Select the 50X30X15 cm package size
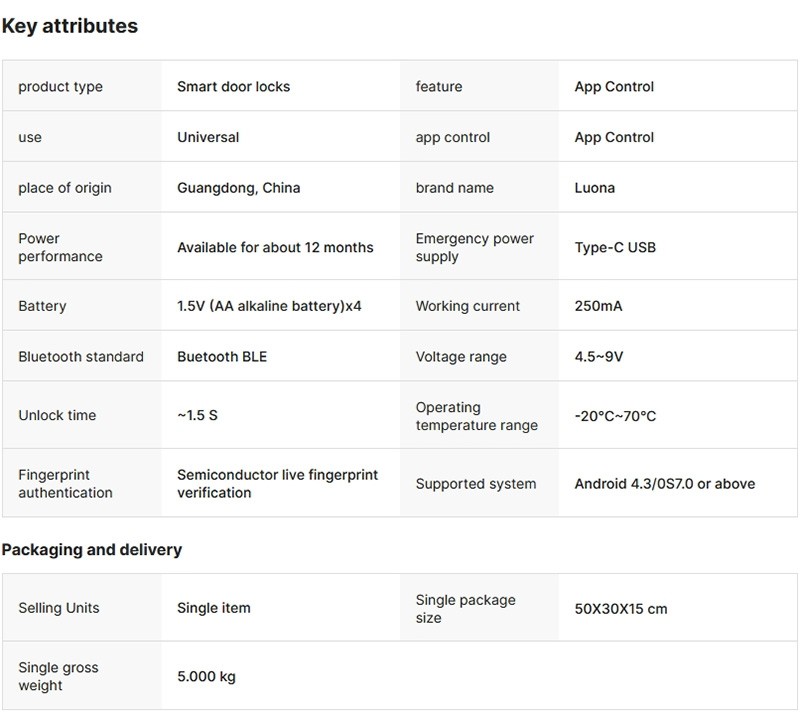Image resolution: width=800 pixels, height=721 pixels. click(620, 608)
